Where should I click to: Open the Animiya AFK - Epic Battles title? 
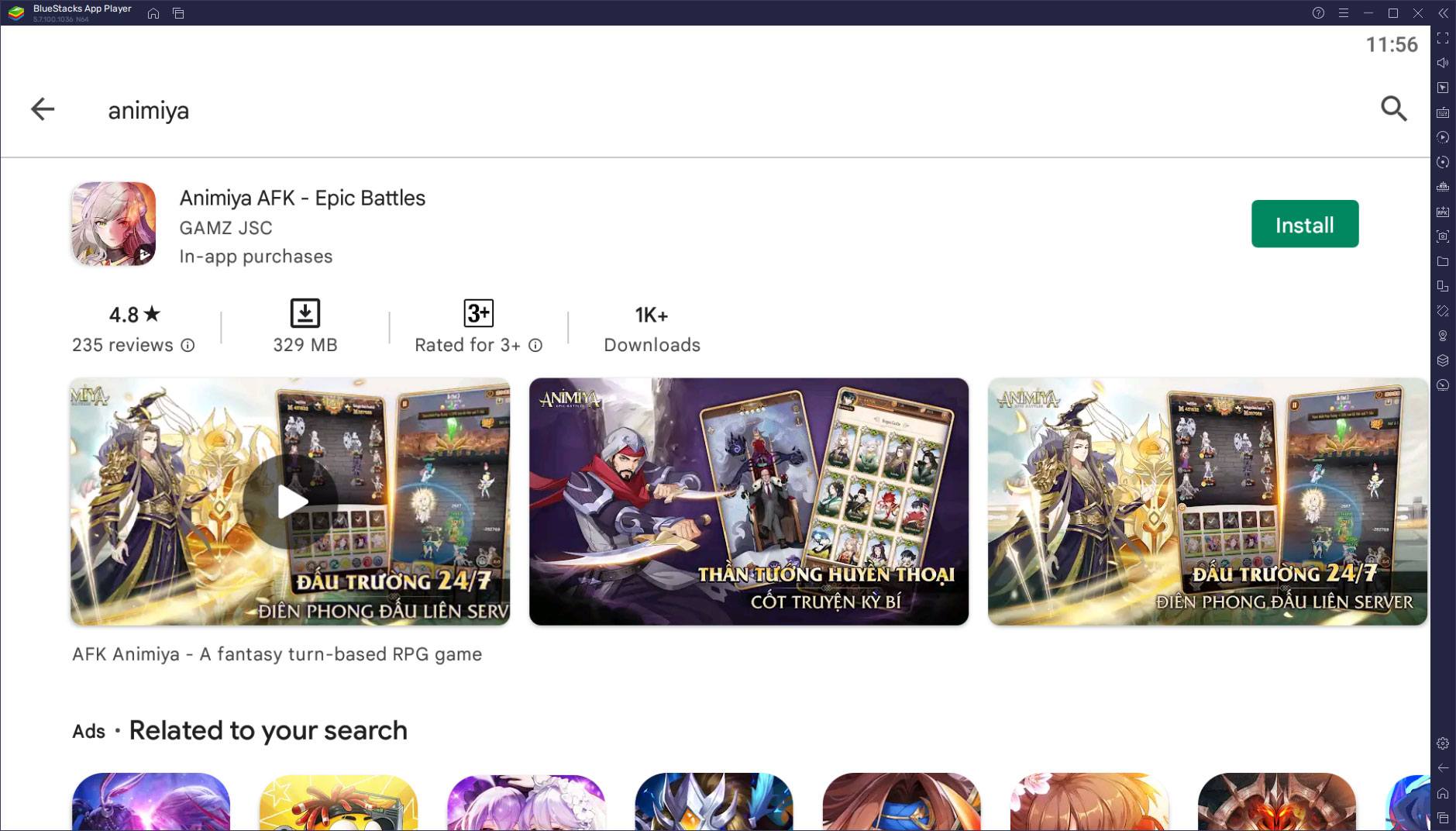[302, 198]
